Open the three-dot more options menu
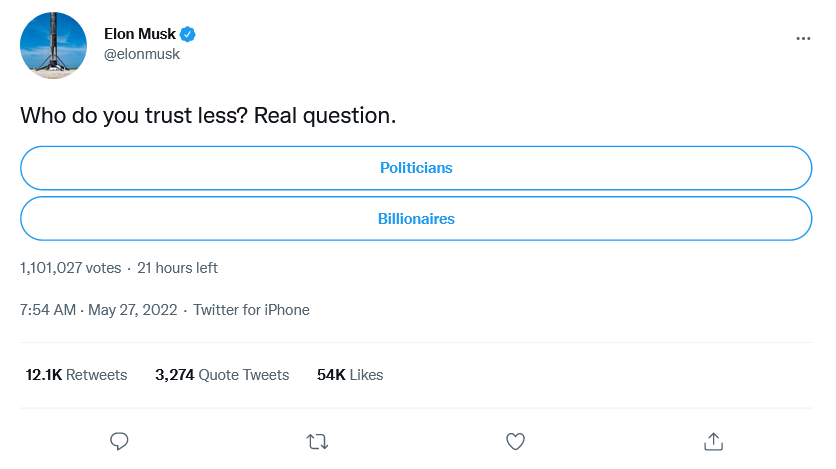This screenshot has height=469, width=836. 803,38
